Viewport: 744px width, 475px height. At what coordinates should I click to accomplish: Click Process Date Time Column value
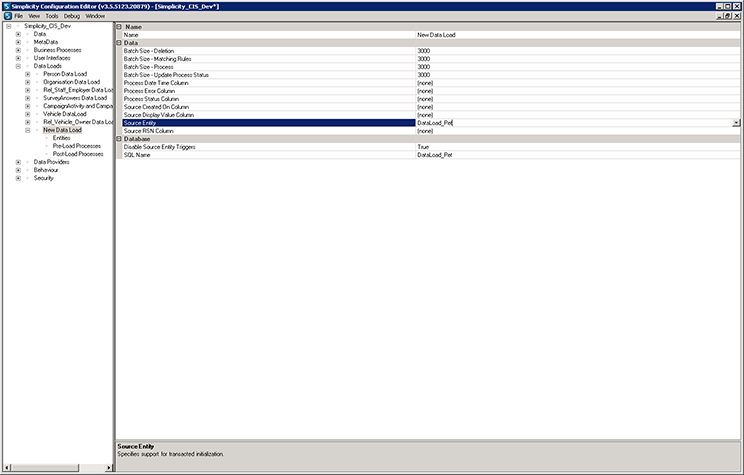577,83
